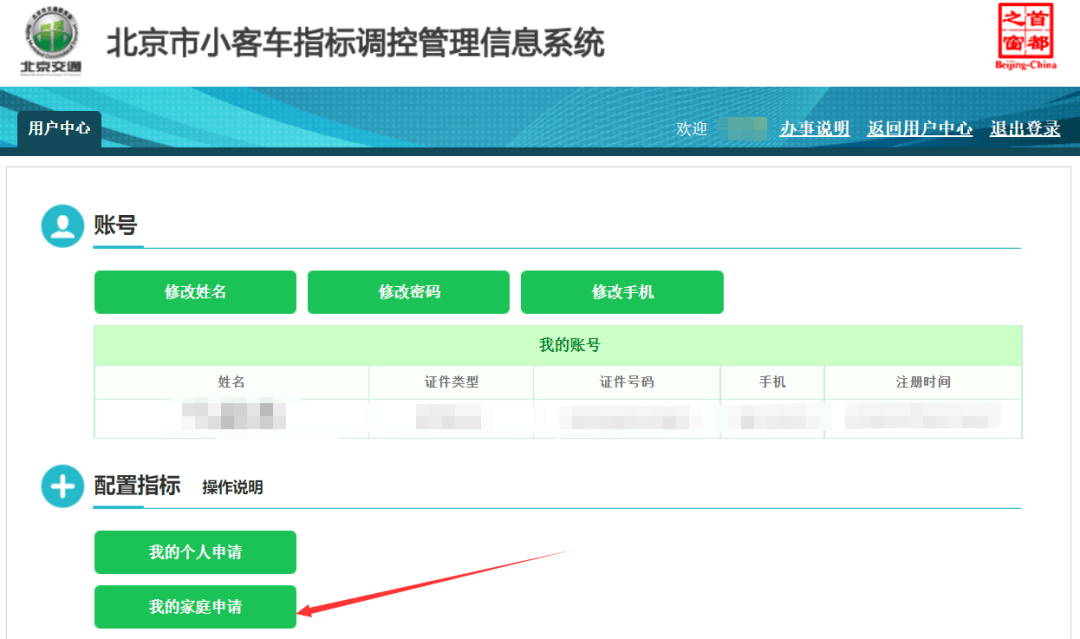Image resolution: width=1080 pixels, height=639 pixels.
Task: Click the 修改姓名 button
Action: click(194, 292)
